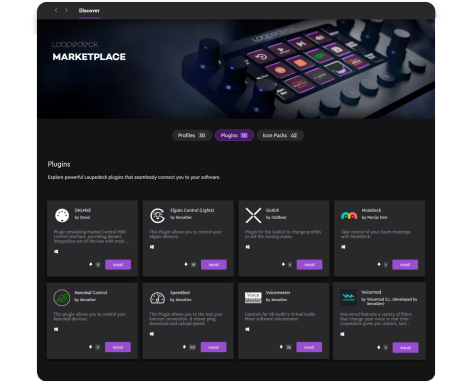Image resolution: width=470 pixels, height=383 pixels.
Task: Click the Elgato Control (Lights) title
Action: [192, 210]
